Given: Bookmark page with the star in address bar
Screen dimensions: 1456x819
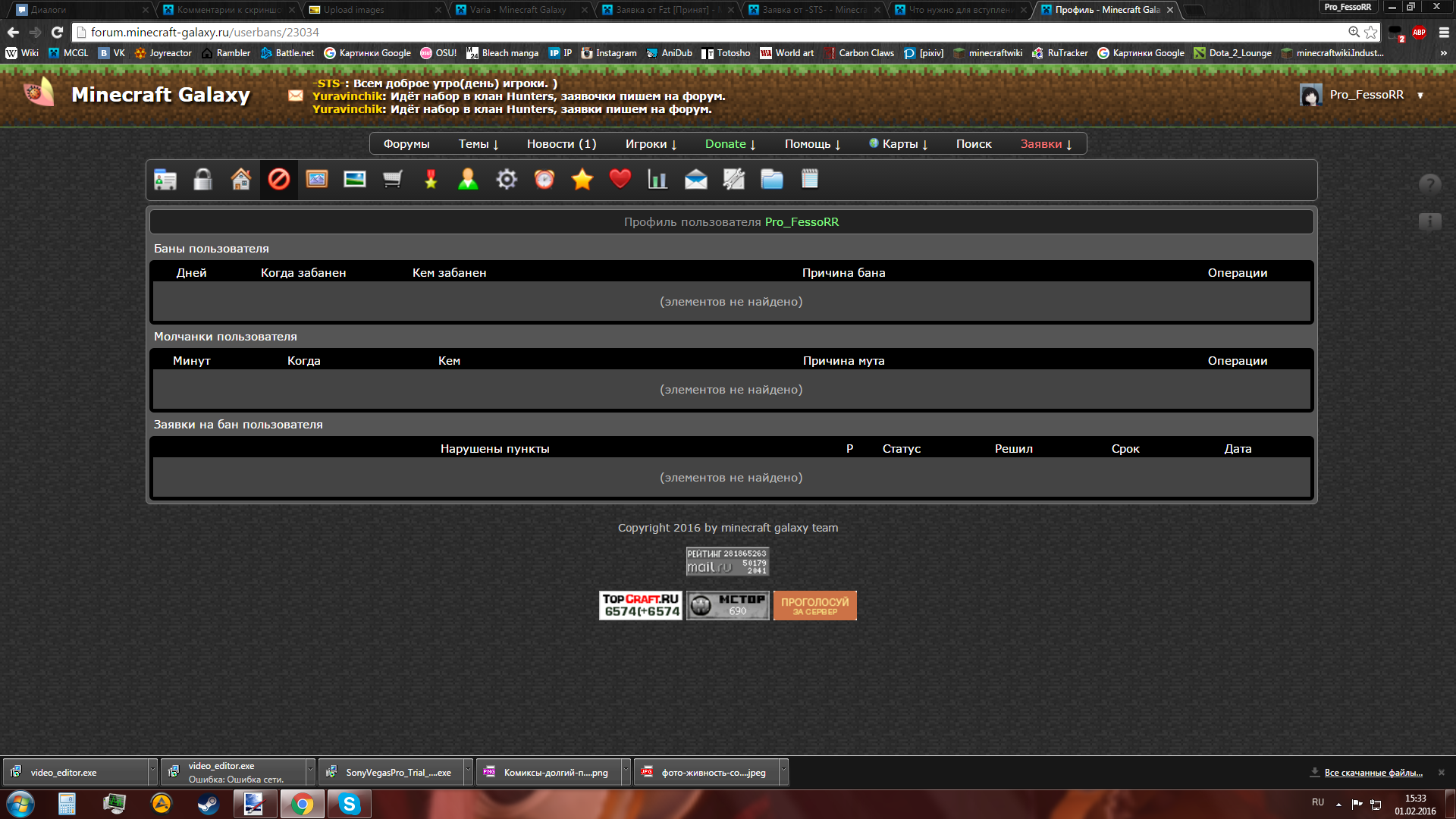Looking at the screenshot, I should point(1370,33).
